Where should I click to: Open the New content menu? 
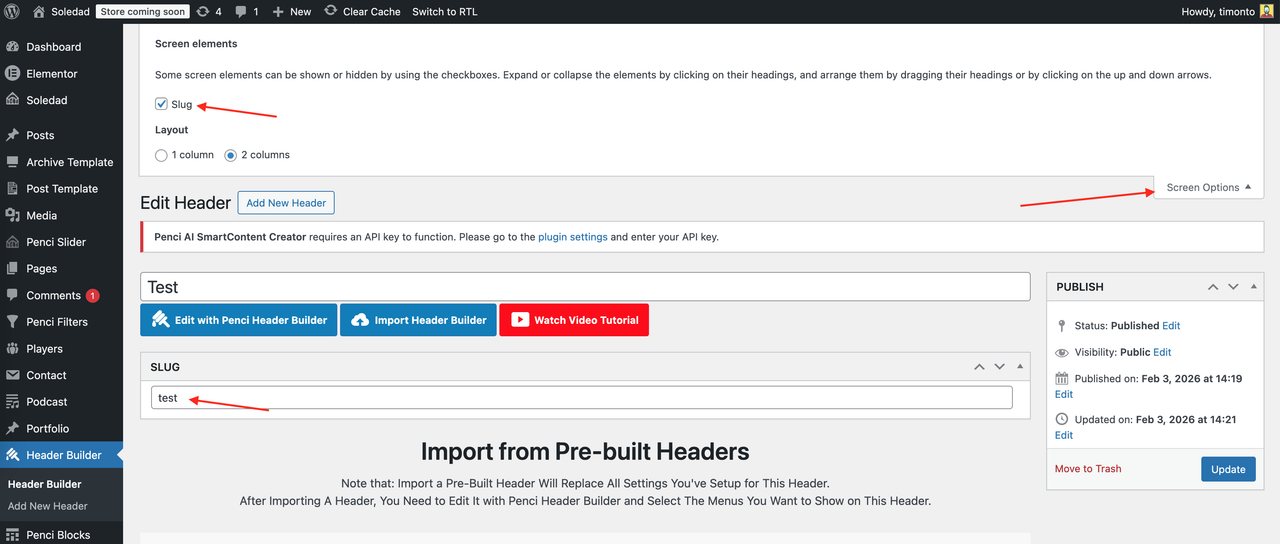click(292, 11)
